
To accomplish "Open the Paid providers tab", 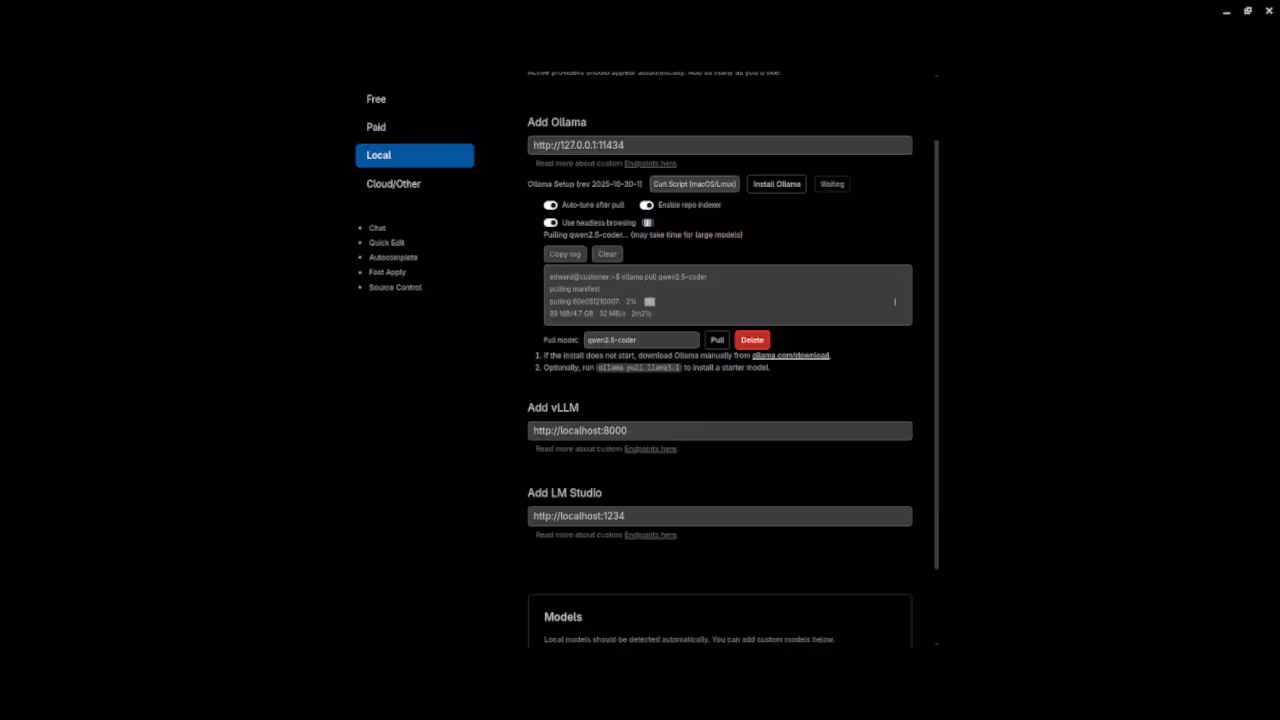I will [376, 127].
